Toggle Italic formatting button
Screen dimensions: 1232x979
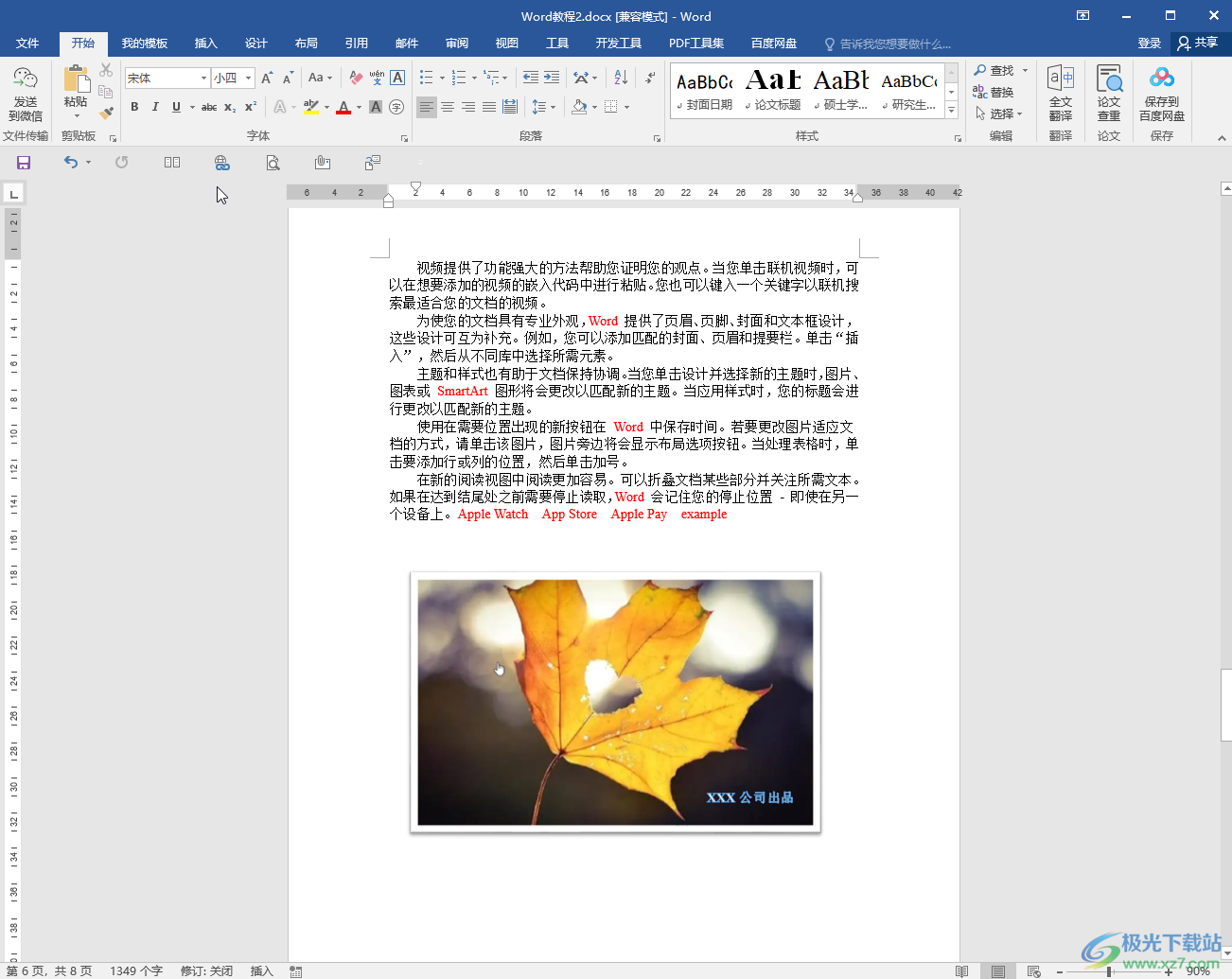click(155, 107)
